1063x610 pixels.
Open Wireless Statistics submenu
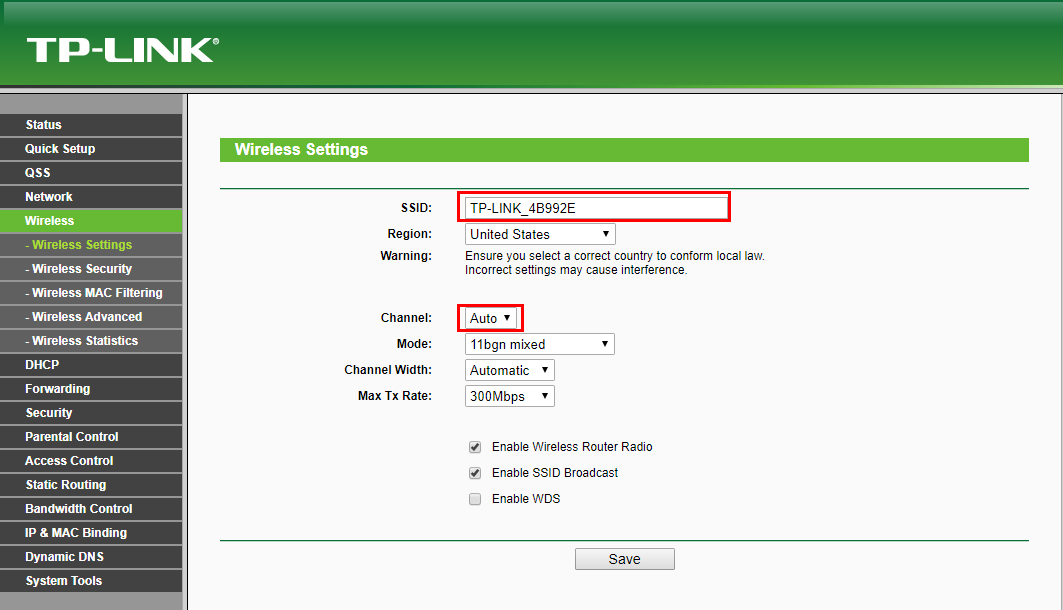[x=91, y=341]
